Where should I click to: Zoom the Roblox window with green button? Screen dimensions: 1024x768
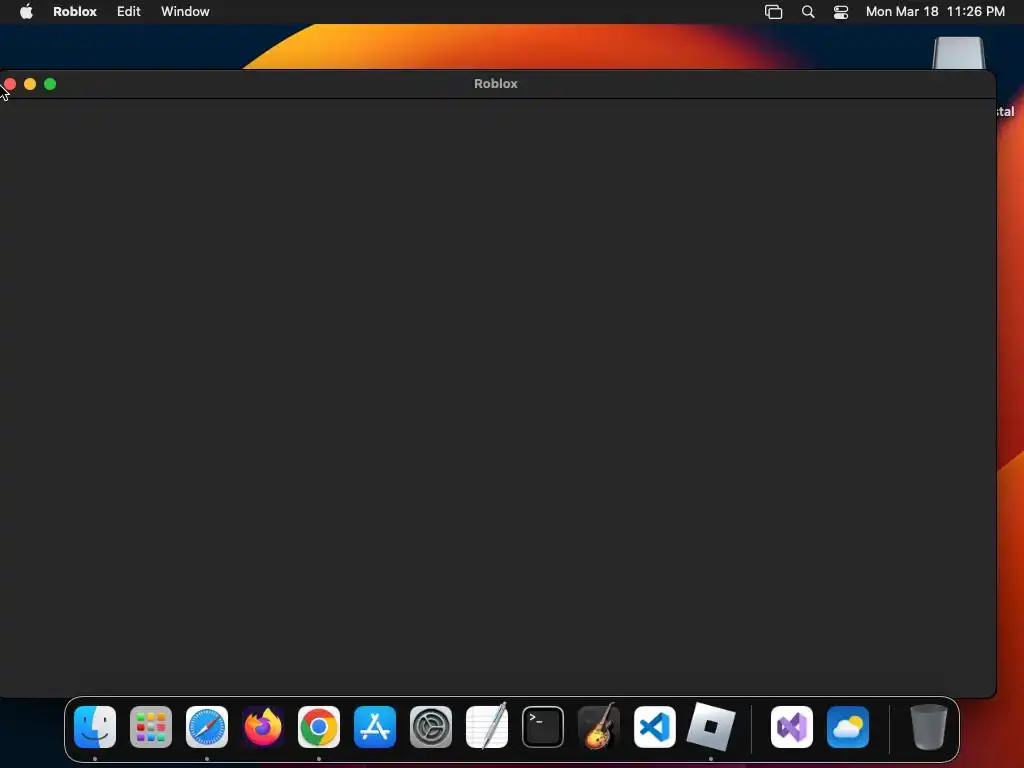point(50,84)
